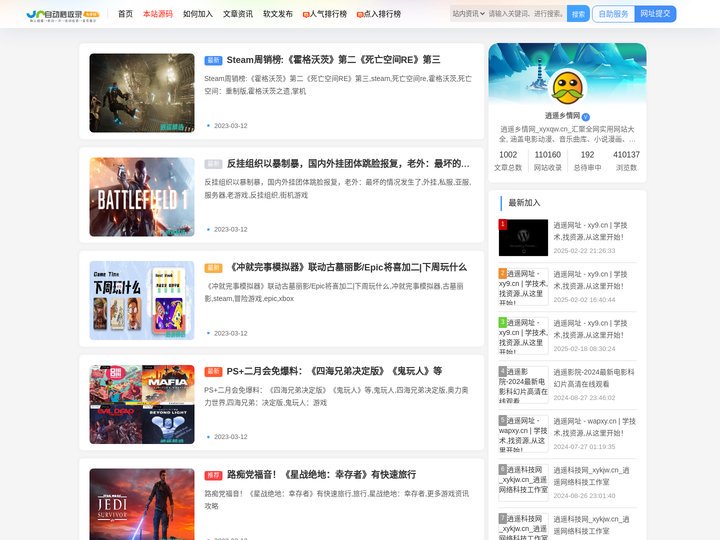The height and width of the screenshot is (540, 720).
Task: Click the orange tag on 冲就完事模拟器 article
Action: click(x=214, y=267)
